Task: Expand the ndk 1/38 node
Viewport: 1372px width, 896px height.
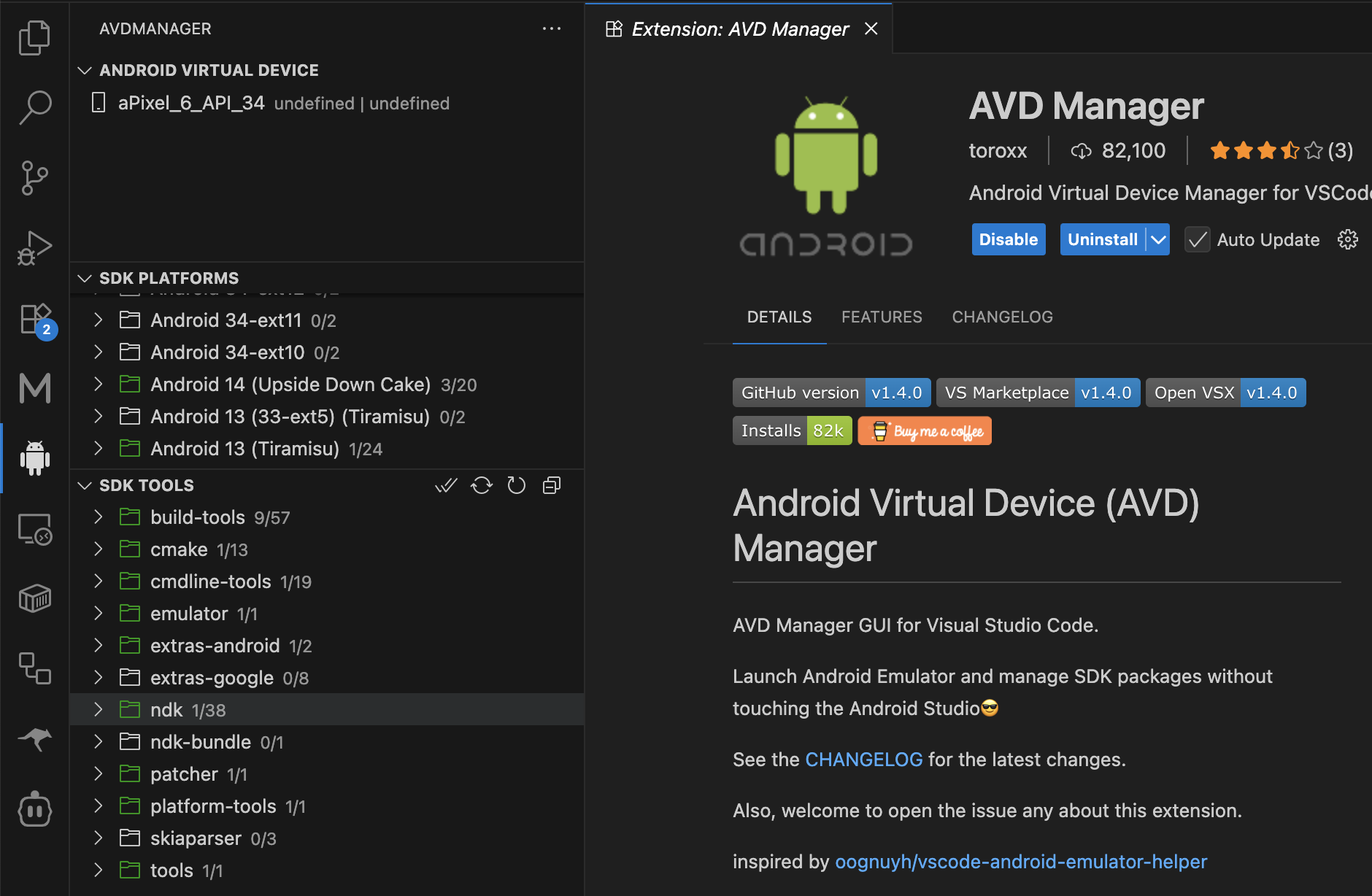Action: point(99,709)
